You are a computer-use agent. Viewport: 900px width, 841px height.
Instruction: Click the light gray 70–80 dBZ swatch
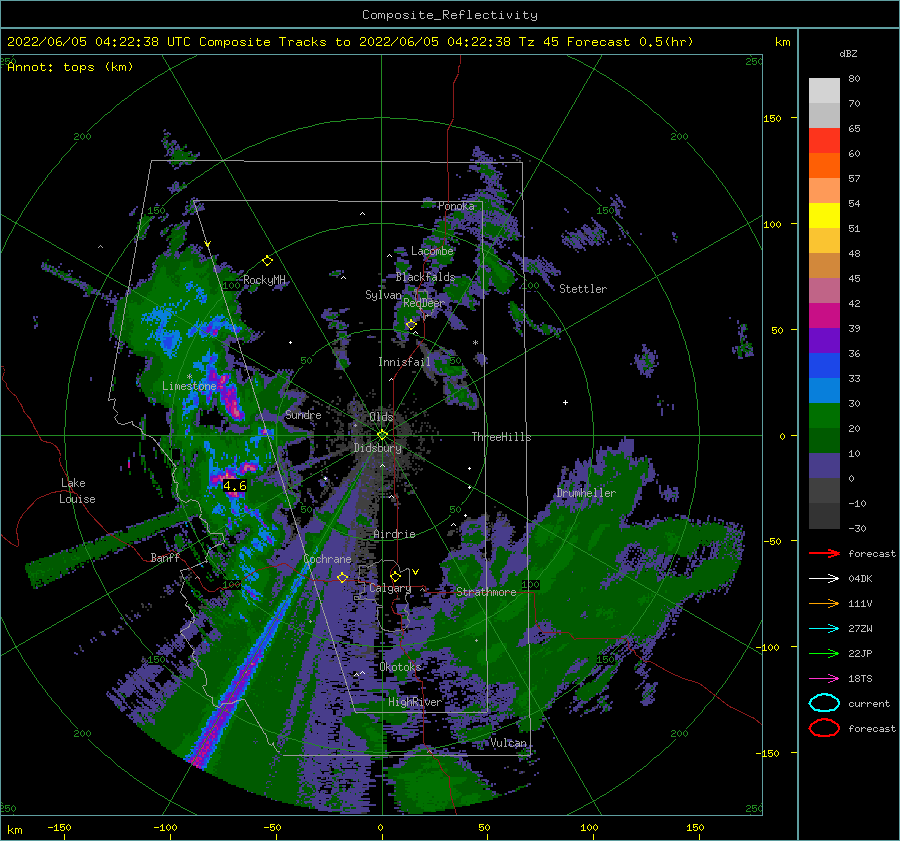(x=824, y=91)
